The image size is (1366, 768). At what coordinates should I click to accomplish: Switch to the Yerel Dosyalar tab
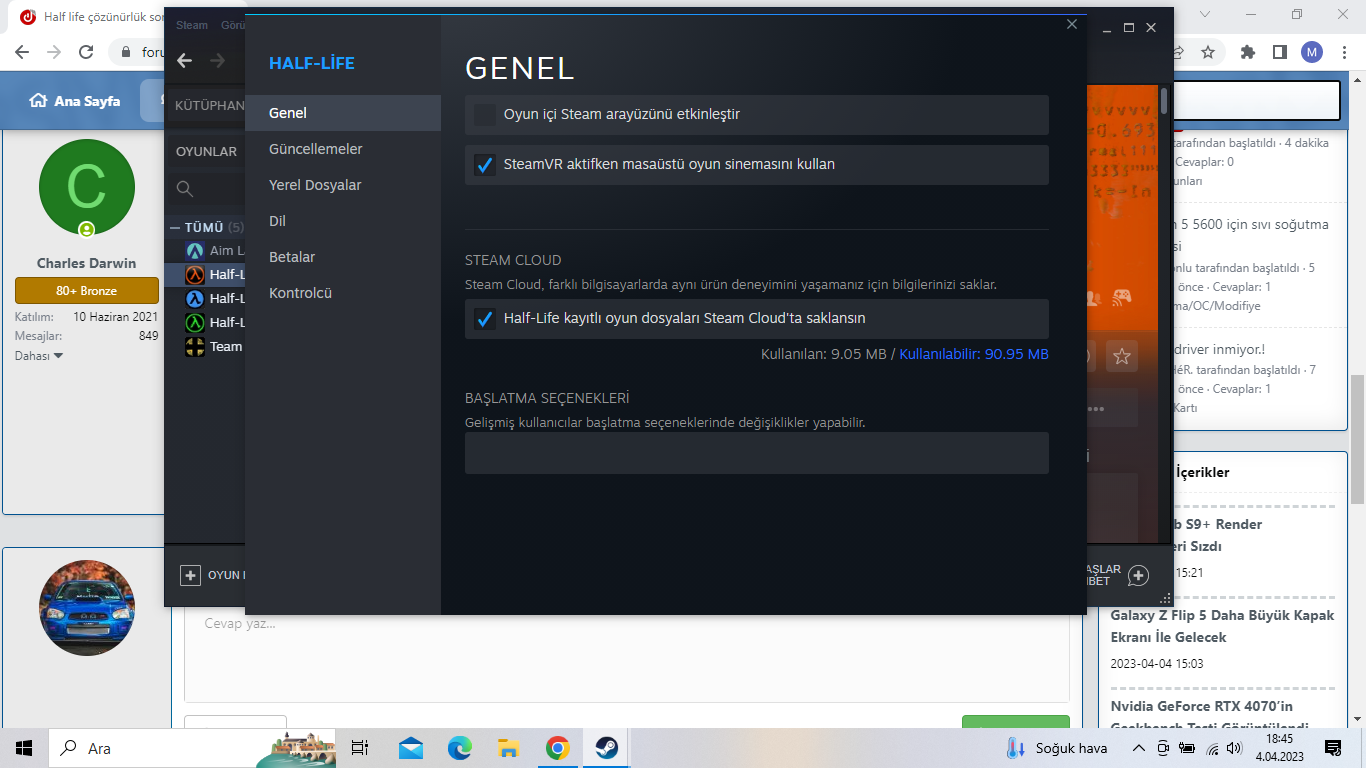pyautogui.click(x=343, y=185)
